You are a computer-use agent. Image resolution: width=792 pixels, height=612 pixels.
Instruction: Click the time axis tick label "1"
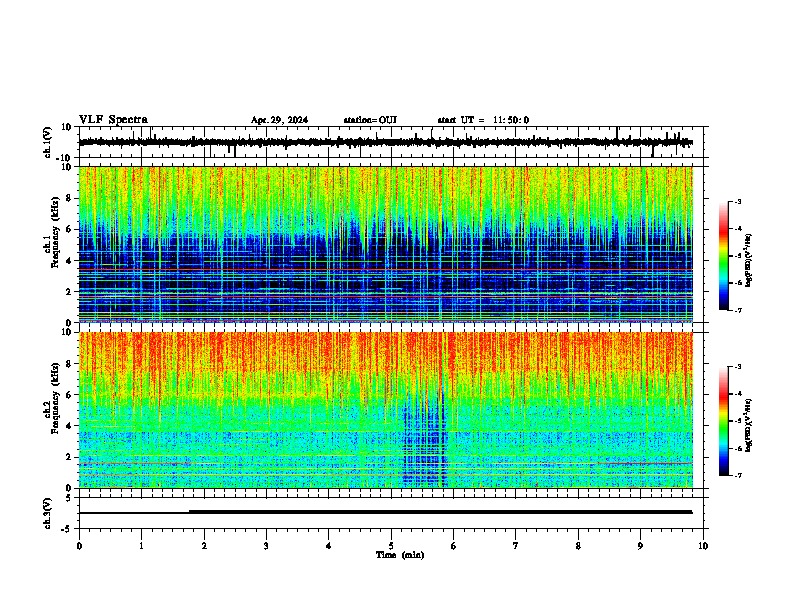141,546
